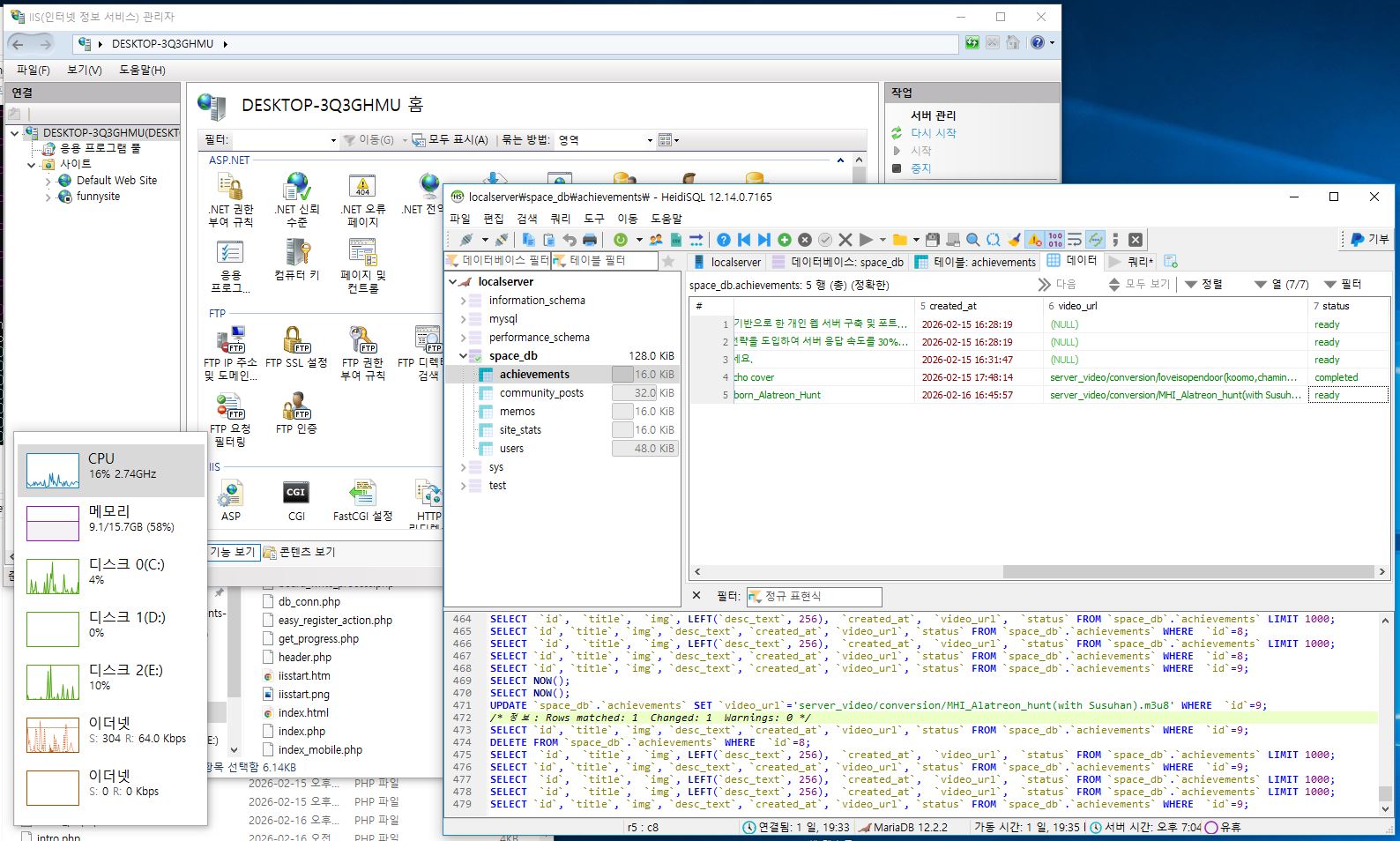Click the HeidiSQL print toolbar icon
Viewport: 1400px width, 841px height.
point(590,240)
